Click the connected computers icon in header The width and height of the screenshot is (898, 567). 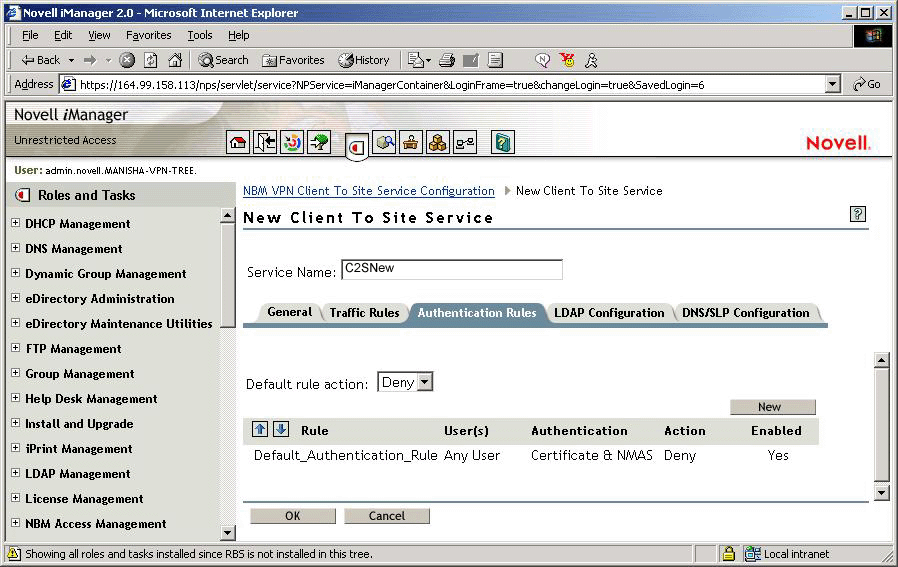point(464,142)
